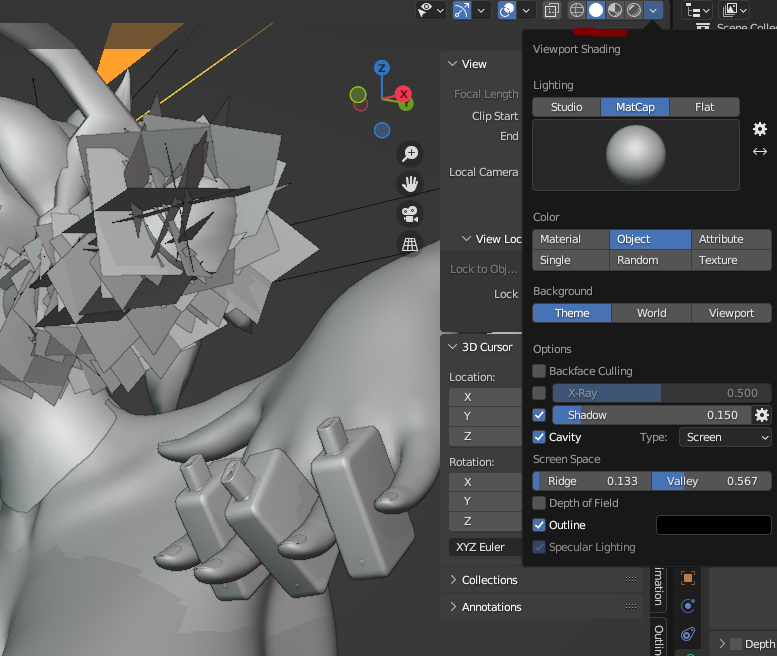The width and height of the screenshot is (777, 656).
Task: Disable the Cavity checkbox
Action: (539, 437)
